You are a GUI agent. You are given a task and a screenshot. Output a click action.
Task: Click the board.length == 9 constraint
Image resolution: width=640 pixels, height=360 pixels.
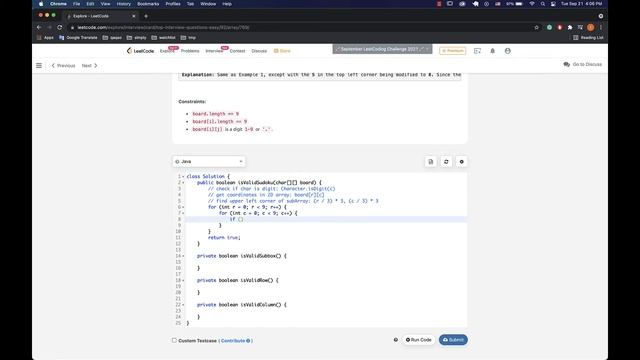pyautogui.click(x=216, y=114)
